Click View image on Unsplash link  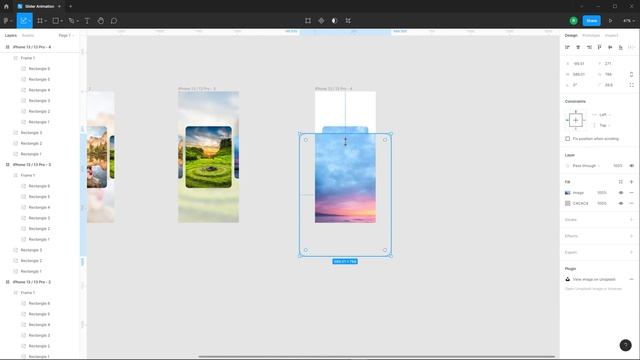(x=594, y=280)
